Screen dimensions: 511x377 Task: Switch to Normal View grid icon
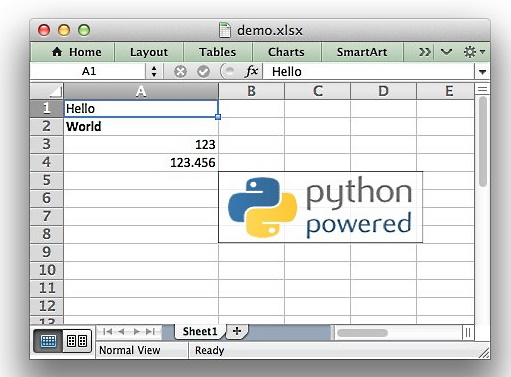point(48,341)
